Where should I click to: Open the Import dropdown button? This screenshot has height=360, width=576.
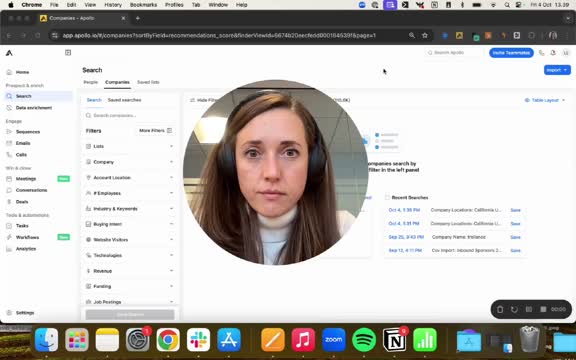coord(557,70)
